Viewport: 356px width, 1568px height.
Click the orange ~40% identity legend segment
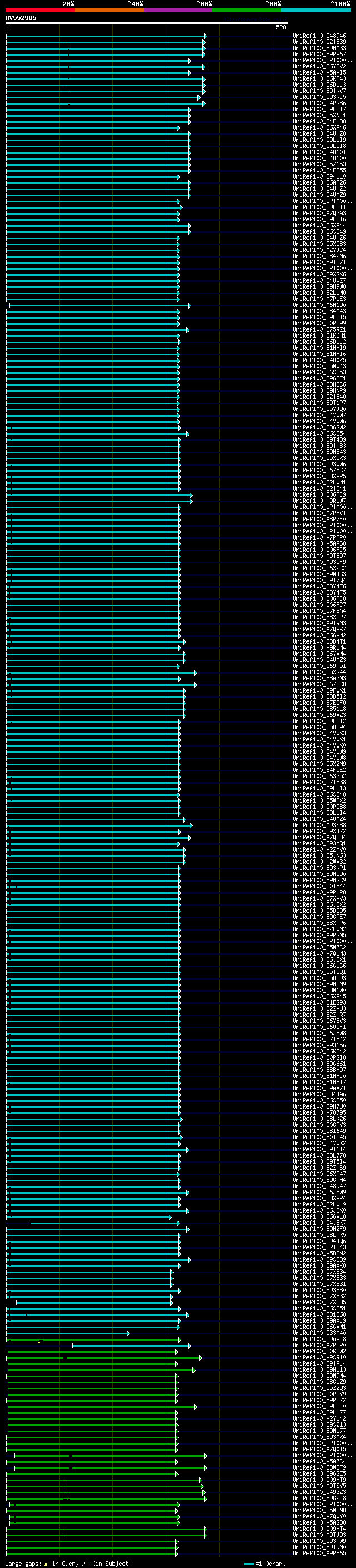pyautogui.click(x=109, y=11)
